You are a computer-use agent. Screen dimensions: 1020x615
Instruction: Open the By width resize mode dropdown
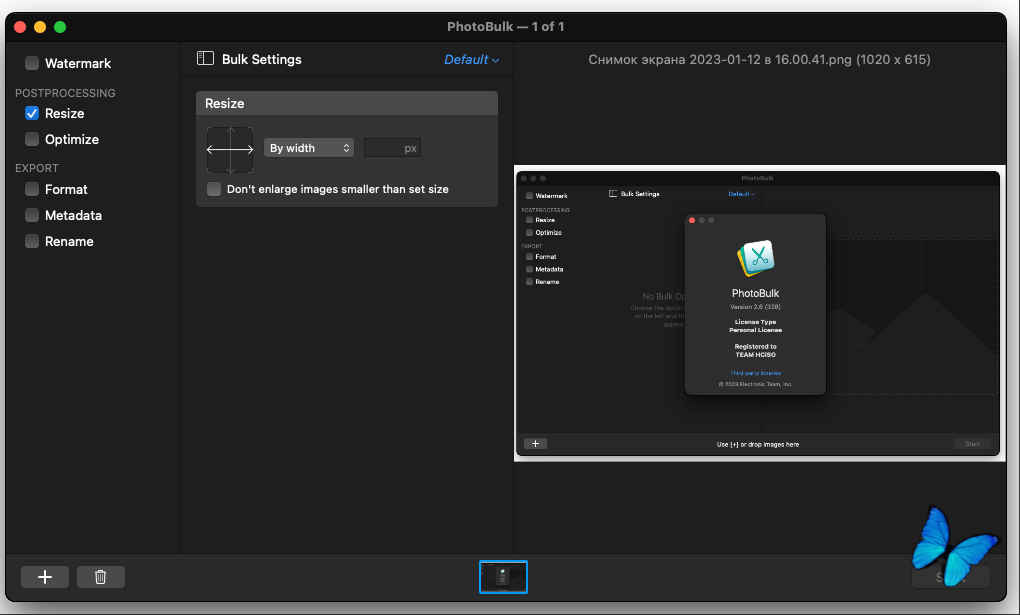(308, 148)
